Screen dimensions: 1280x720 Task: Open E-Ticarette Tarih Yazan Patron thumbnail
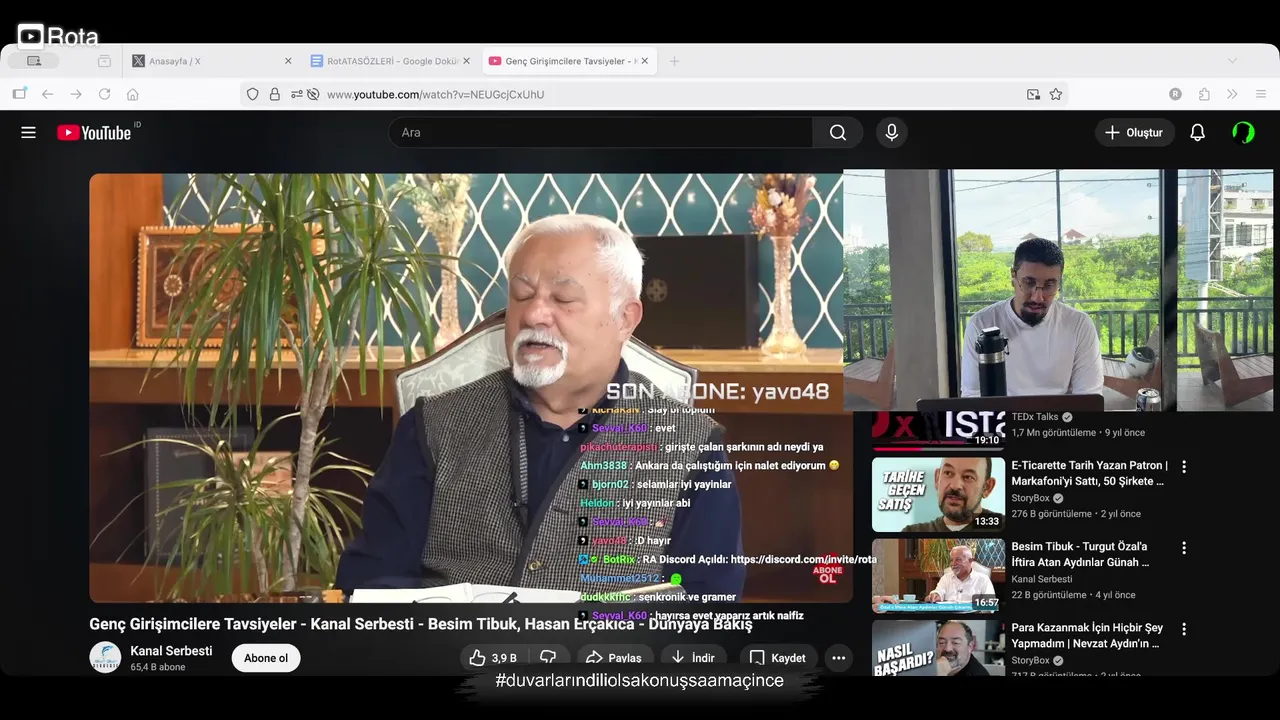click(938, 494)
